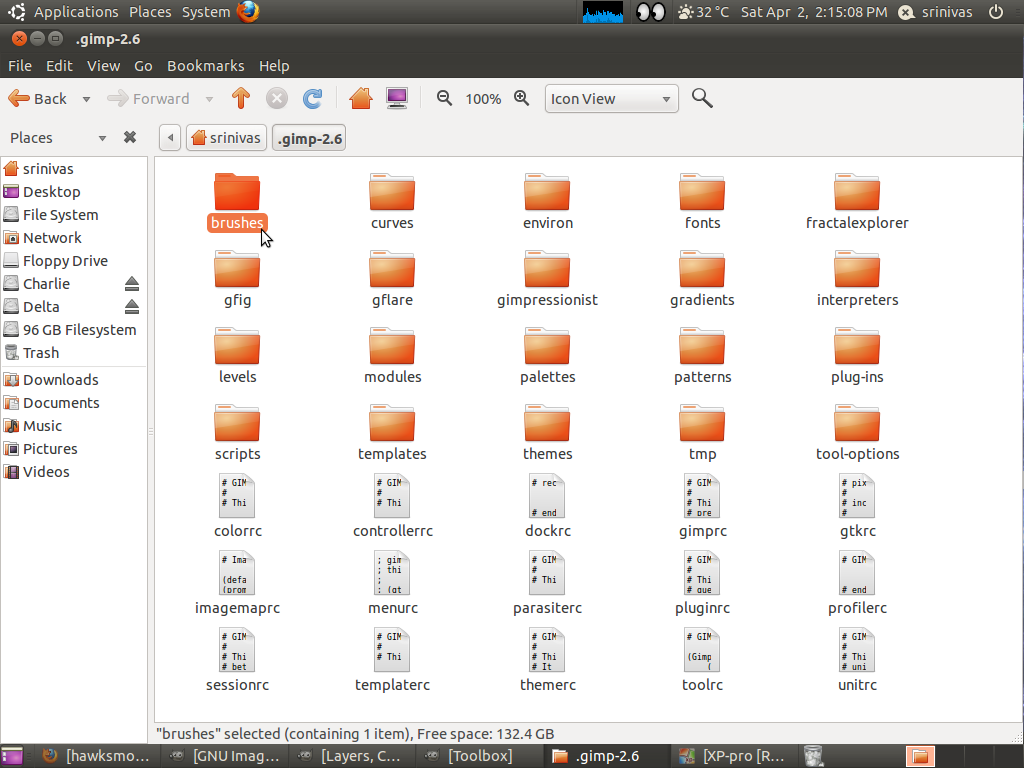
Task: Open the Home folder from the toolbar
Action: coord(360,99)
